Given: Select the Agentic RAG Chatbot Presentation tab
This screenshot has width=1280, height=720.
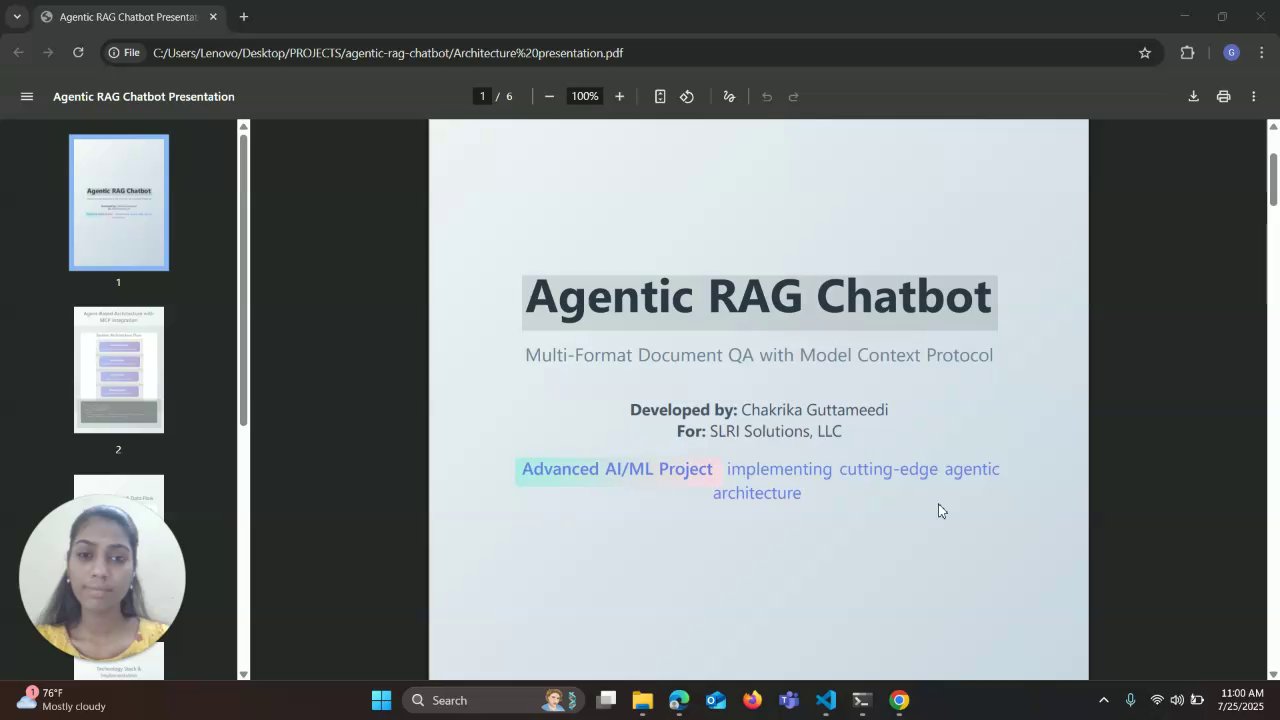Looking at the screenshot, I should pos(128,17).
